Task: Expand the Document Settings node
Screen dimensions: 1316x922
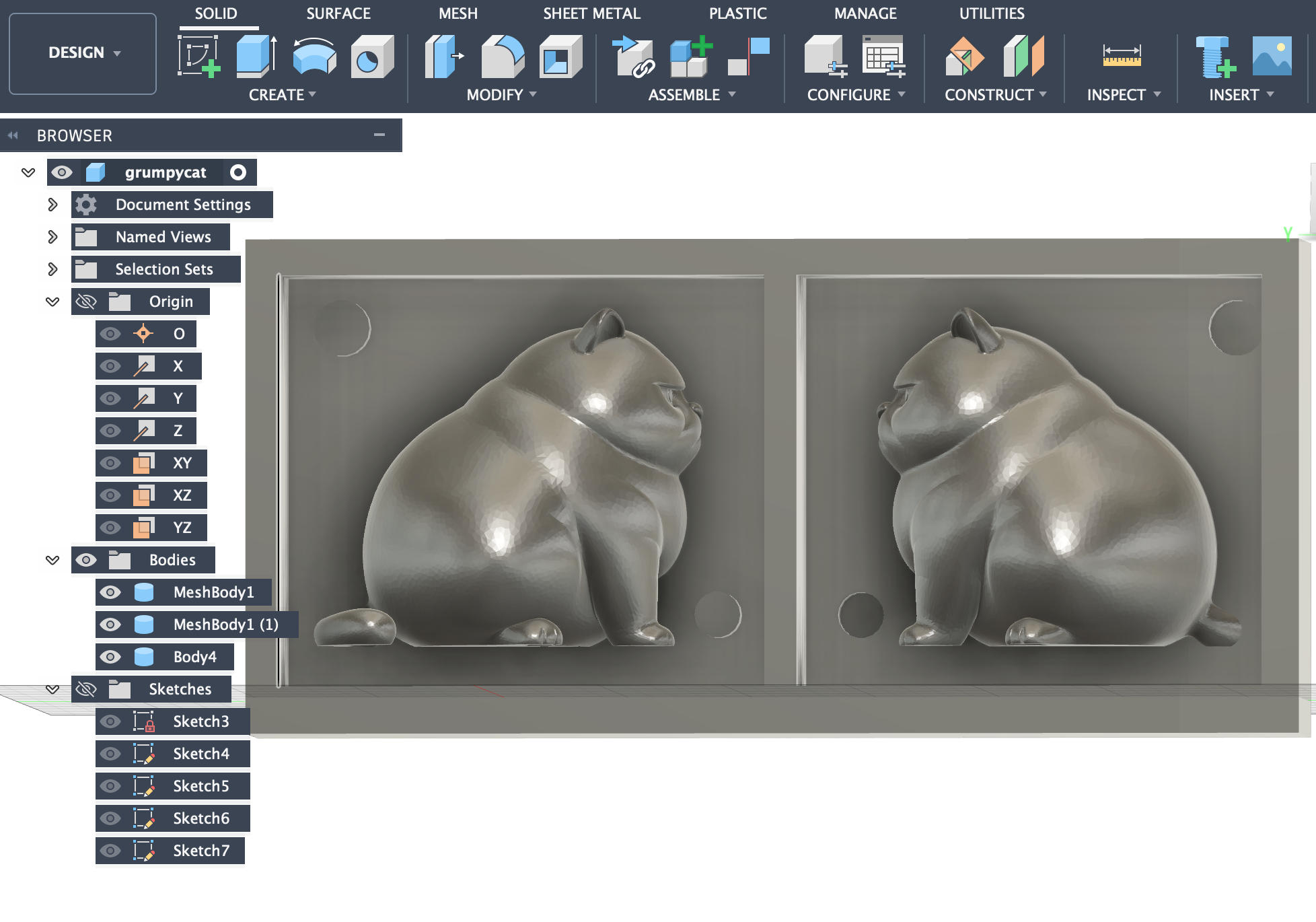Action: (52, 205)
